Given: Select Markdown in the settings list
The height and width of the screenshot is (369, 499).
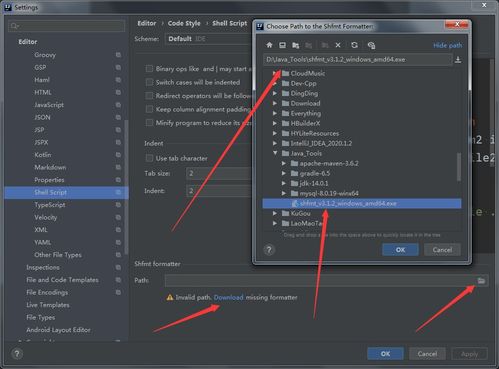Looking at the screenshot, I should click(x=50, y=167).
